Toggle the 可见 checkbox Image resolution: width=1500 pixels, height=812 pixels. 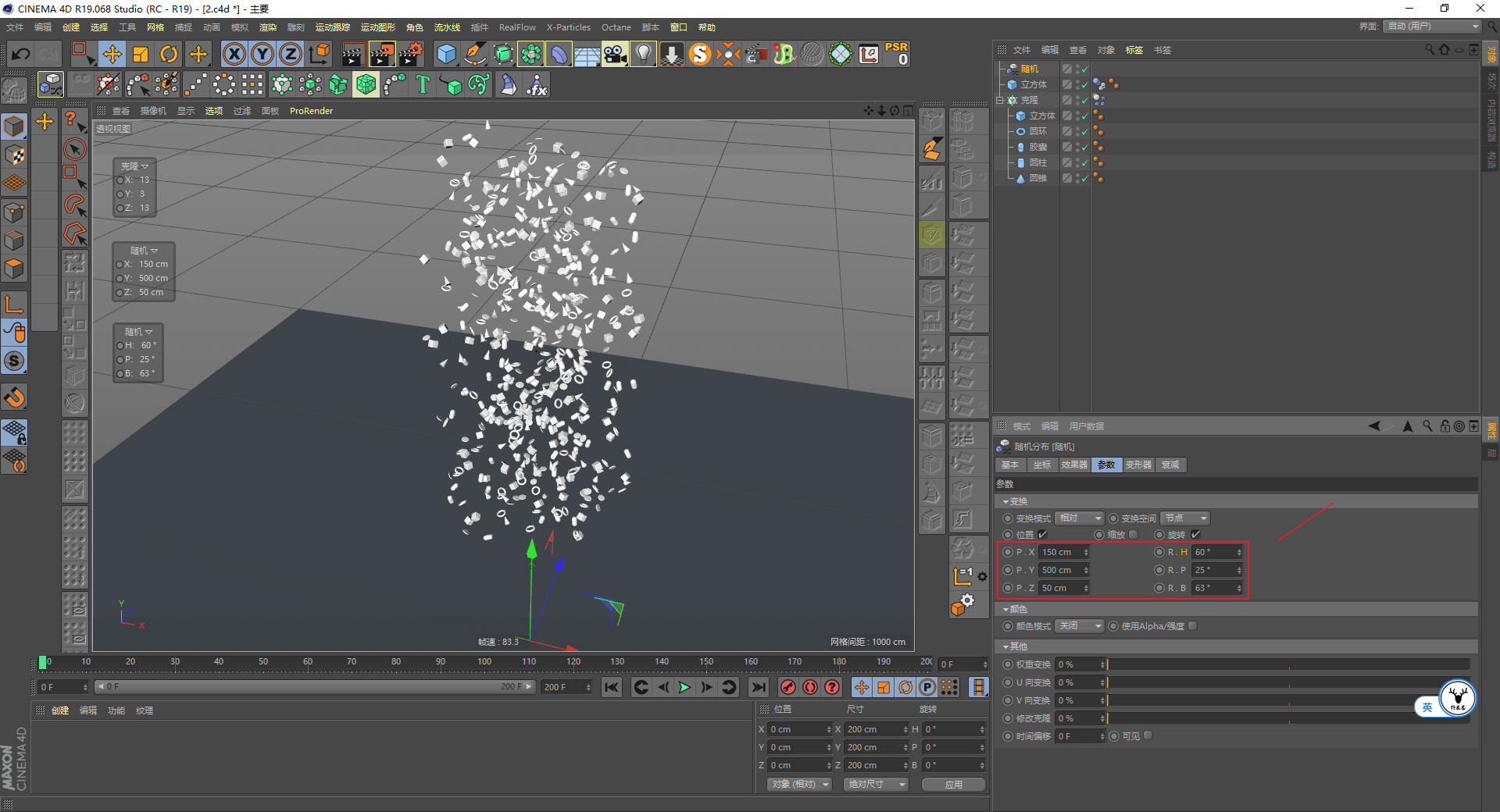pos(1148,735)
